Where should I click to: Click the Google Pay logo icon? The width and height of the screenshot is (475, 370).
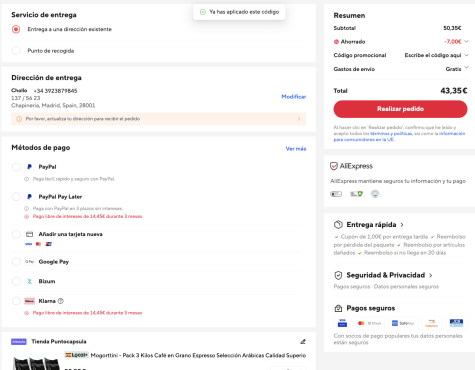coord(29,262)
